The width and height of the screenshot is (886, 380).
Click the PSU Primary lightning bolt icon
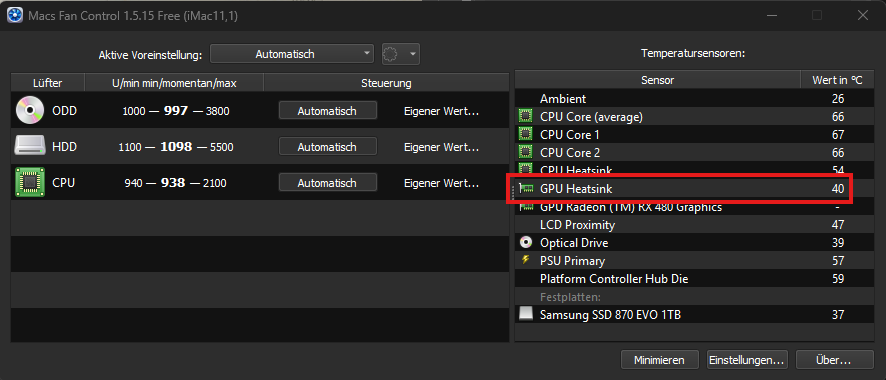click(x=525, y=261)
